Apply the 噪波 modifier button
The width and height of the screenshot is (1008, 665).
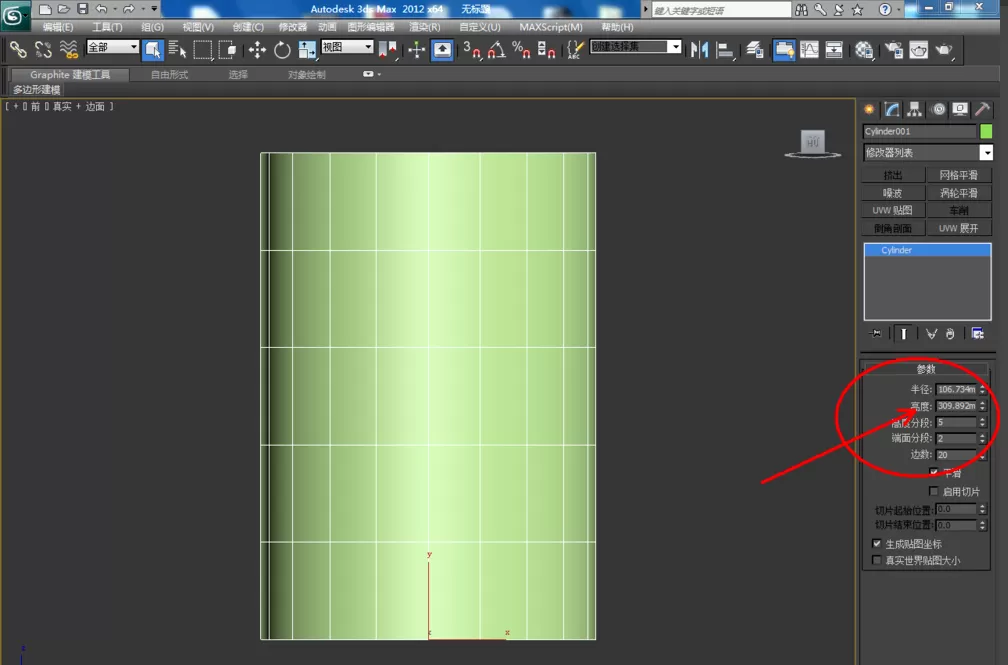point(893,193)
